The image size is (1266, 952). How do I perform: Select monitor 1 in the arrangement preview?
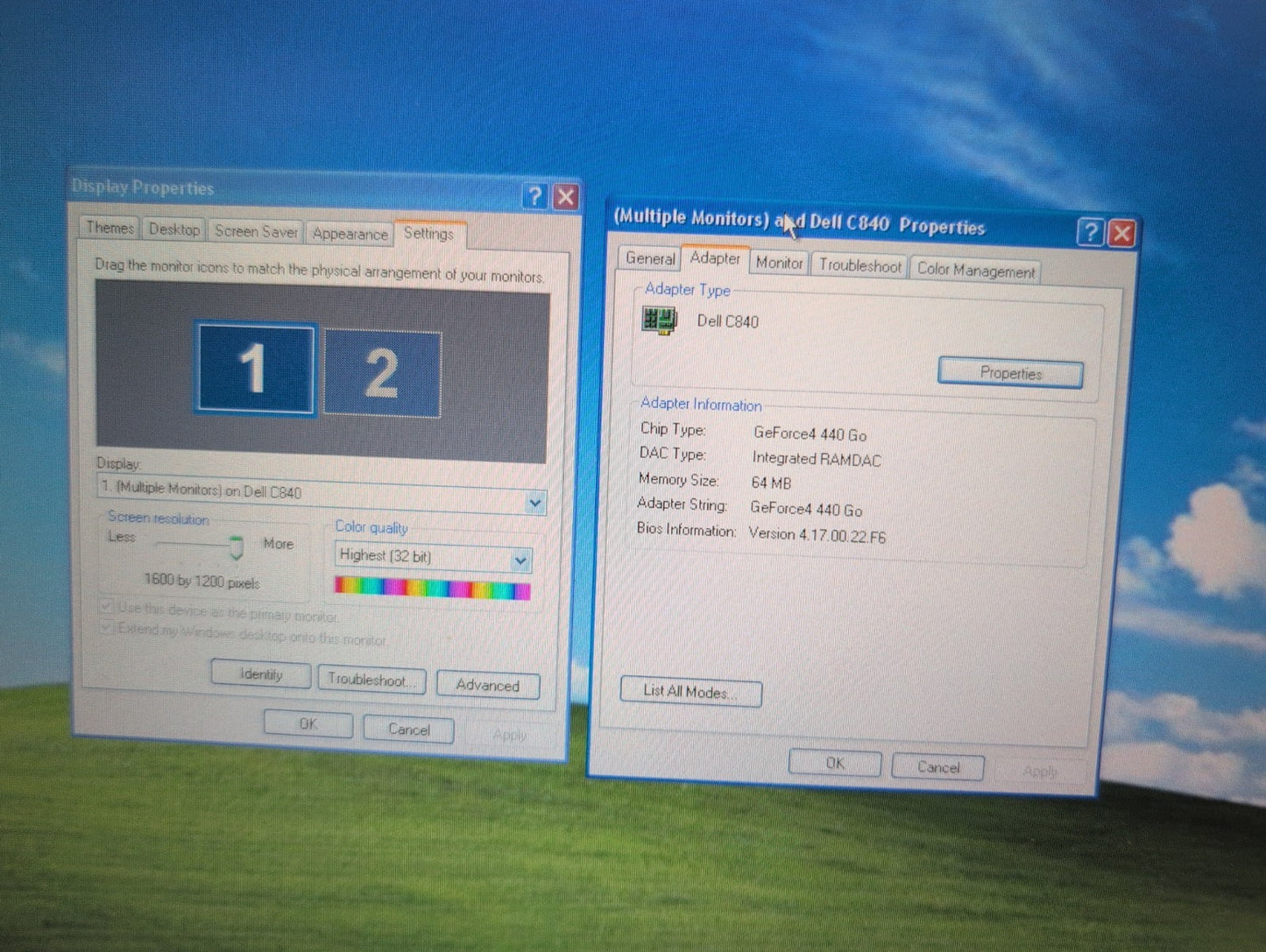click(254, 368)
